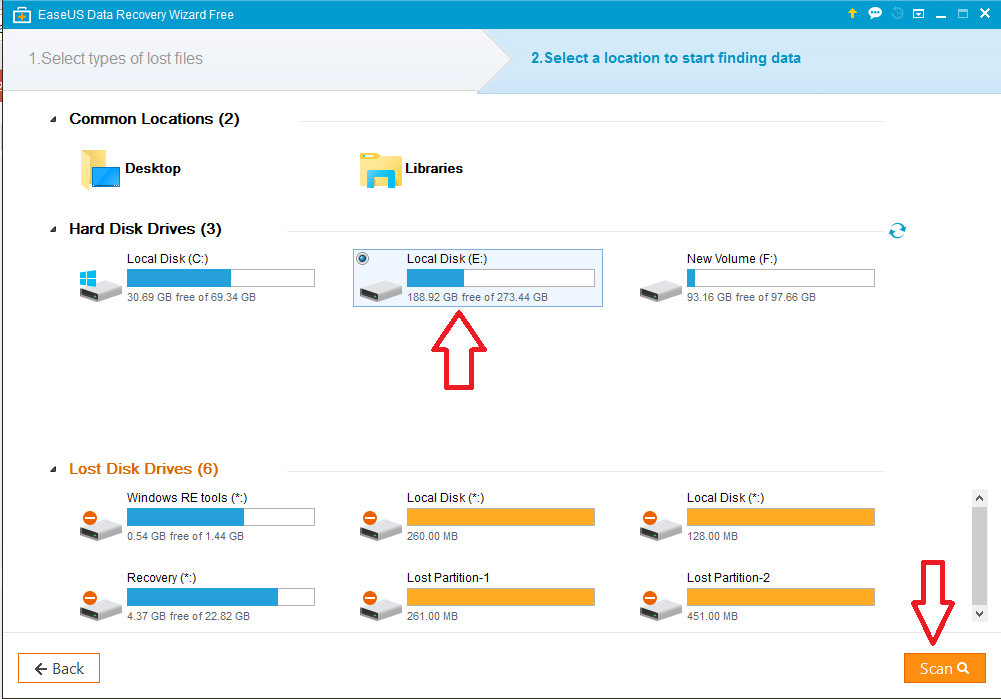1001x699 pixels.
Task: Click the Back button
Action: click(x=59, y=668)
